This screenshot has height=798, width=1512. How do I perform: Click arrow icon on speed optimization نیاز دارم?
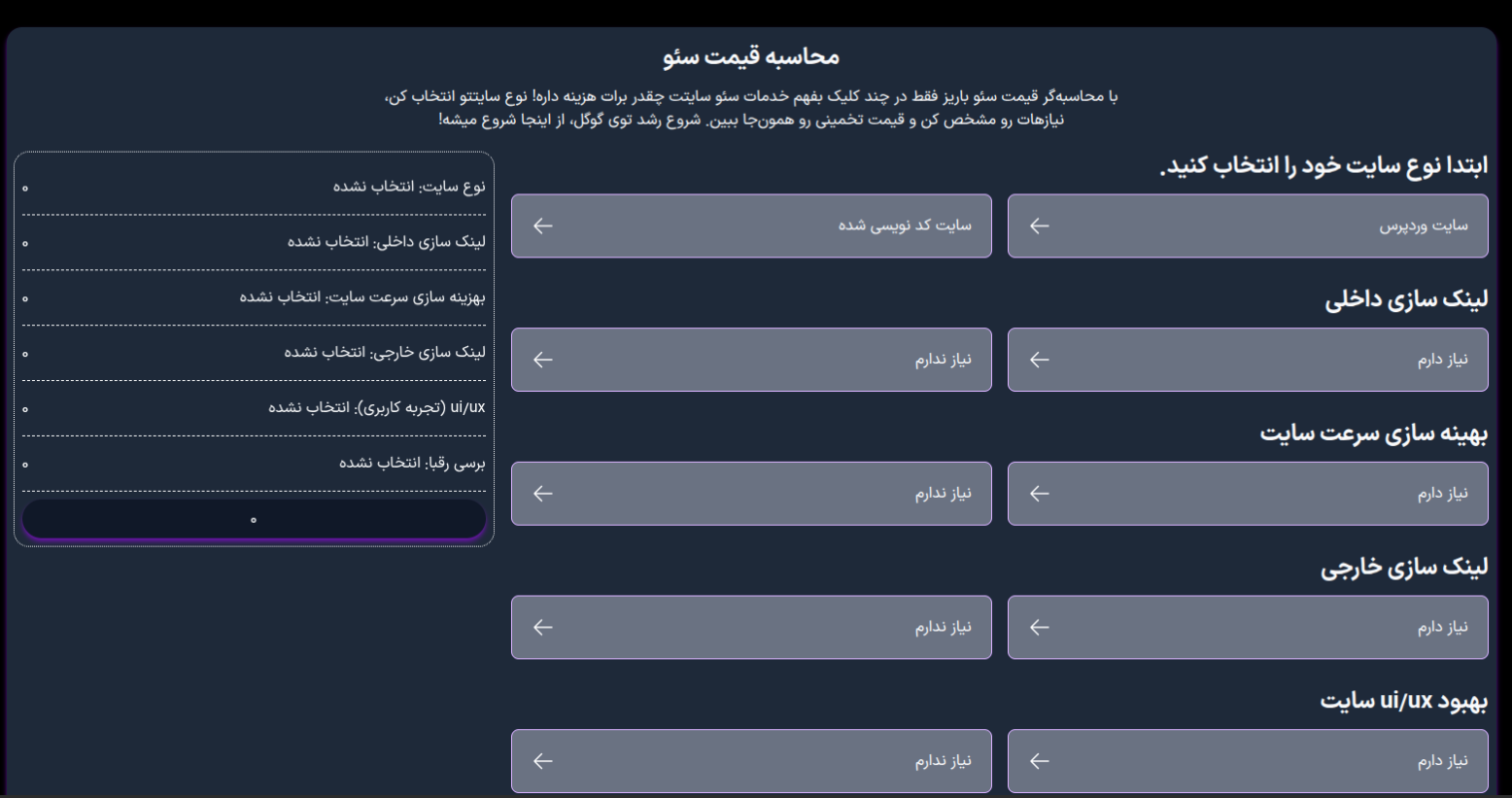tap(1039, 494)
